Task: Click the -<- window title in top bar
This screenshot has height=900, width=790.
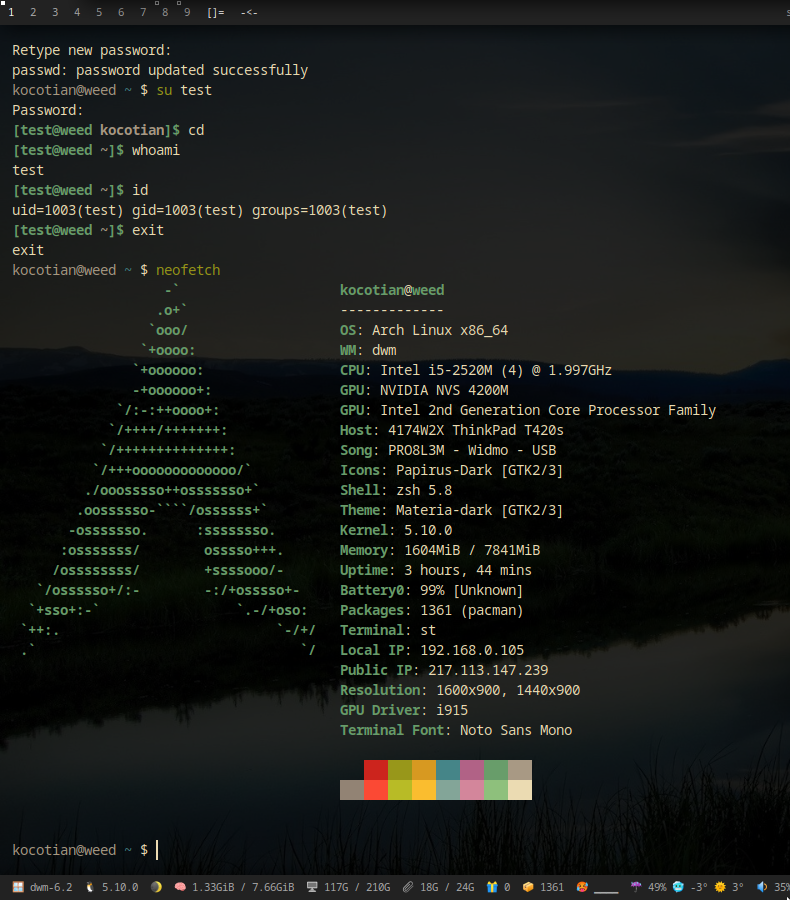Action: pyautogui.click(x=249, y=12)
